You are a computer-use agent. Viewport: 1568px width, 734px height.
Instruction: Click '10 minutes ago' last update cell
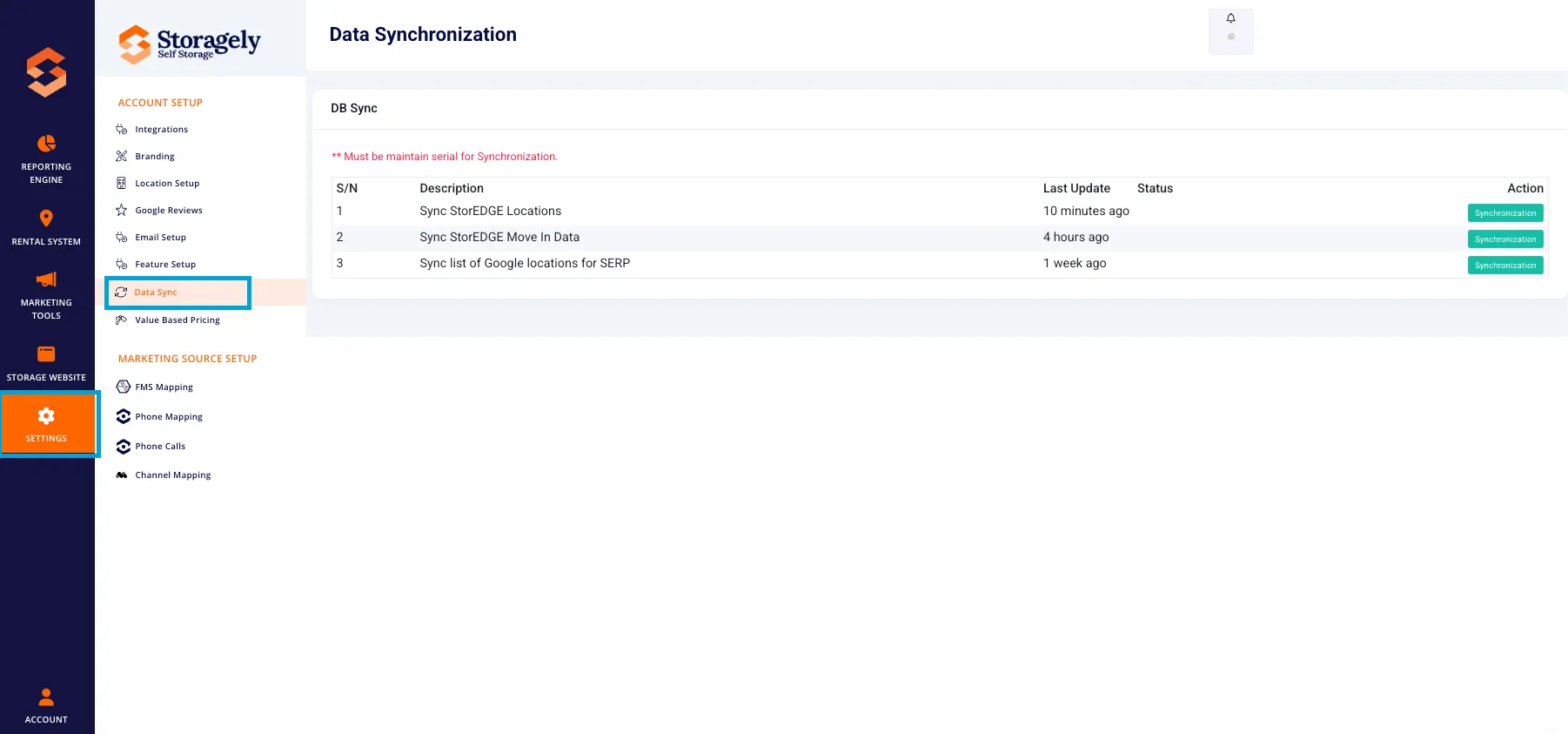pyautogui.click(x=1086, y=212)
